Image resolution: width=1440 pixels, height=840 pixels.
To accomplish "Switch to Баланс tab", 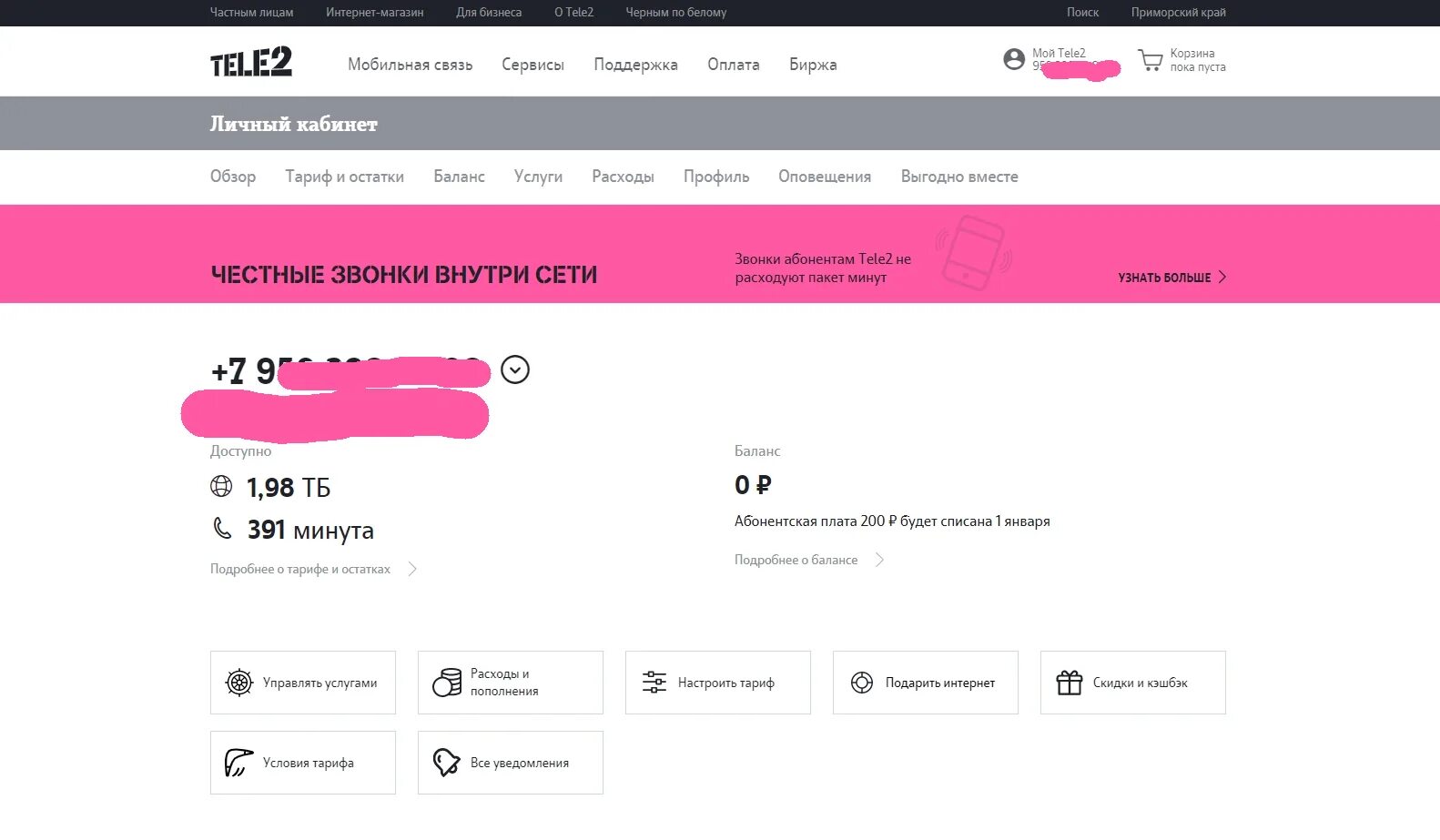I will (459, 177).
